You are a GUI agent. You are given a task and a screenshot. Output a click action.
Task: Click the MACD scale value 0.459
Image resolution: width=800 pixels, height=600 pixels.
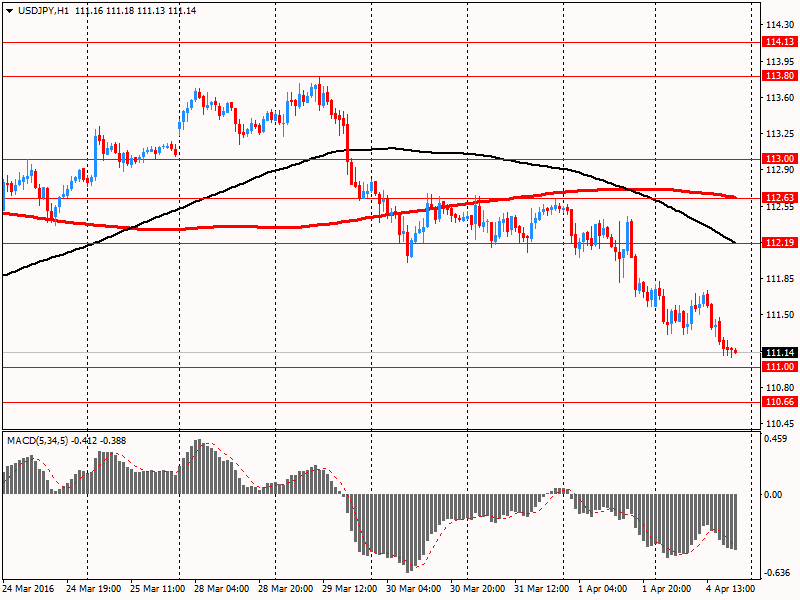[777, 439]
